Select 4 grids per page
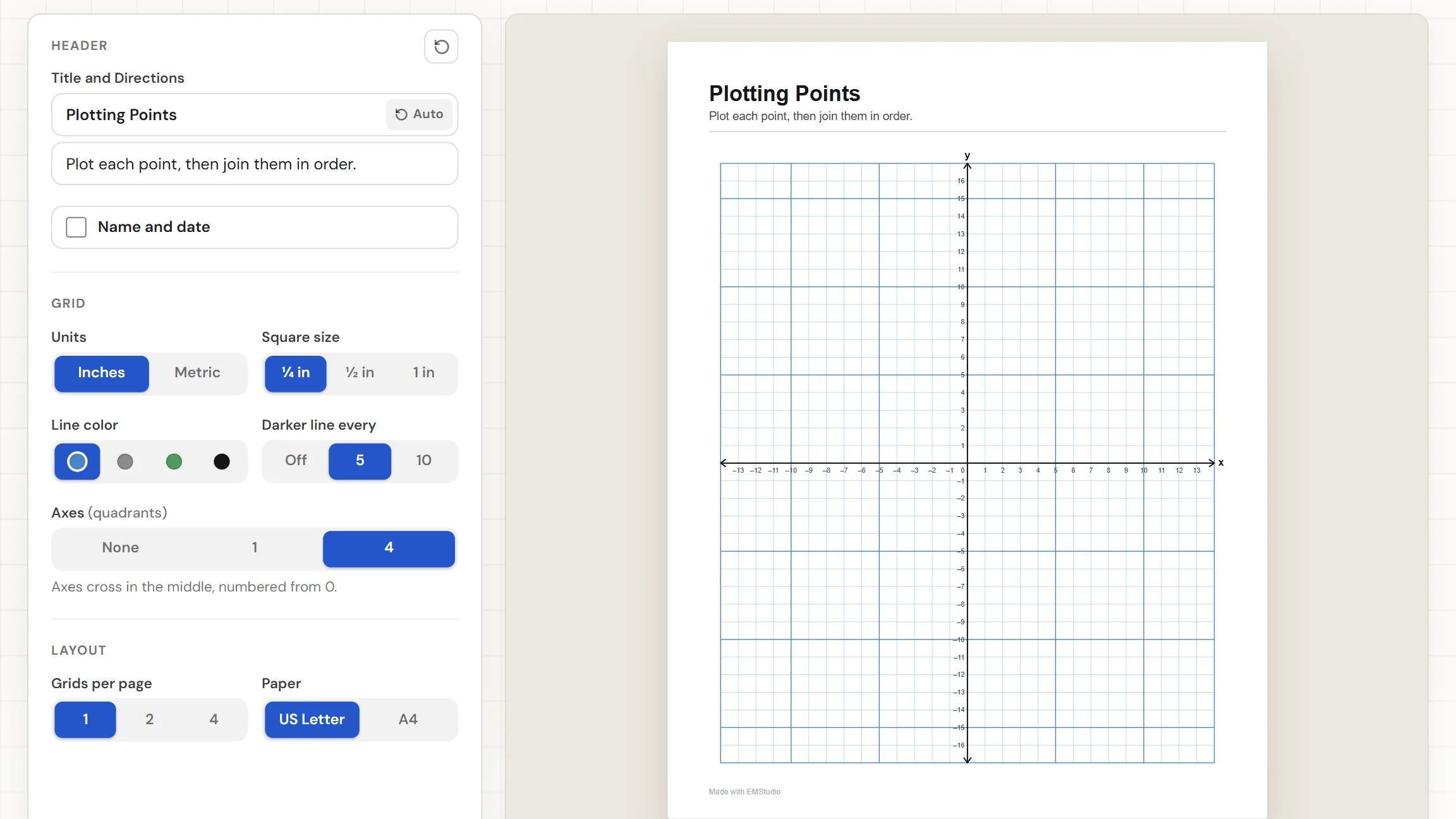Image resolution: width=1456 pixels, height=819 pixels. pos(214,720)
